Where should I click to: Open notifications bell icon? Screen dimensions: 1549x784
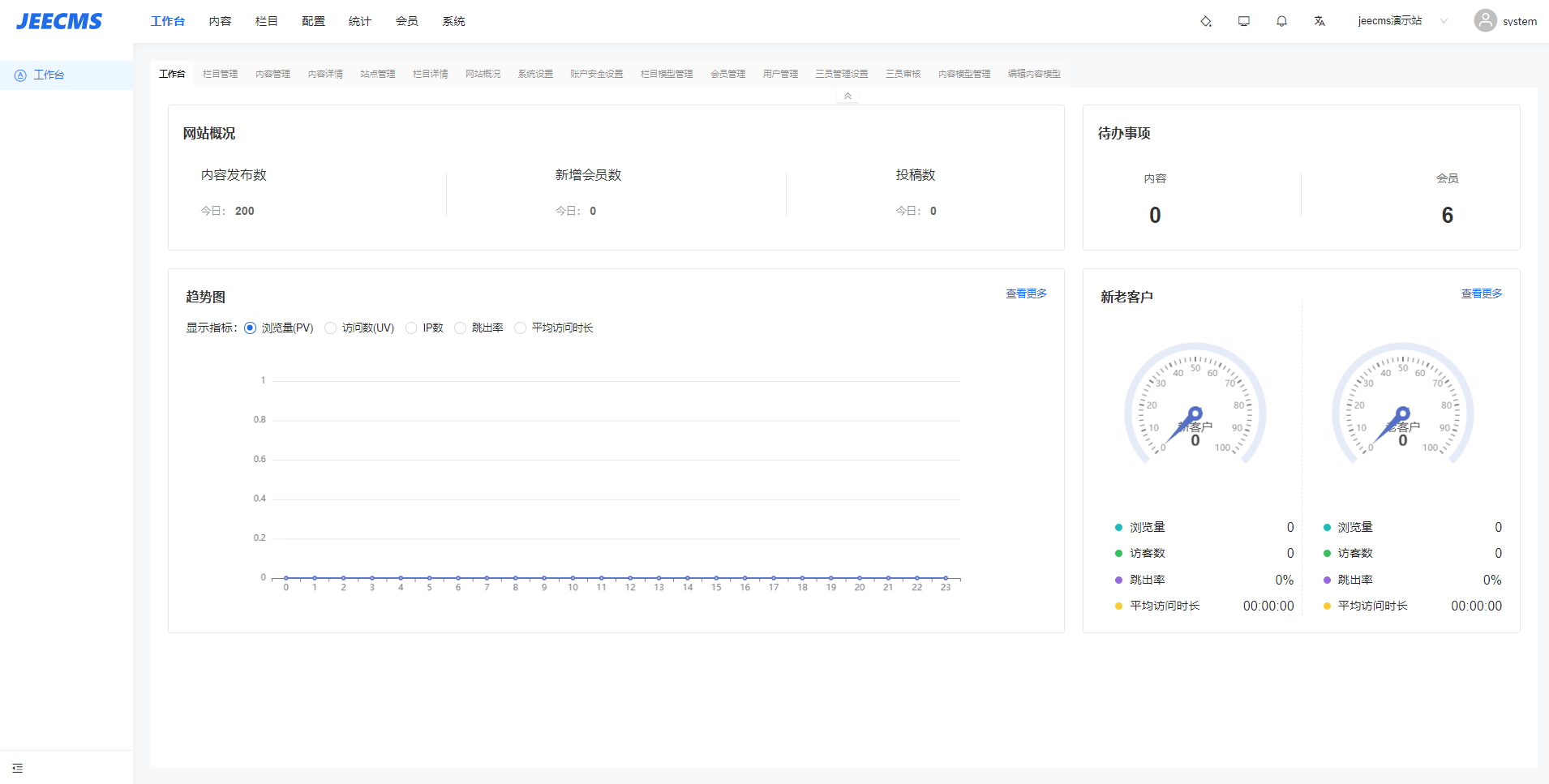1281,21
